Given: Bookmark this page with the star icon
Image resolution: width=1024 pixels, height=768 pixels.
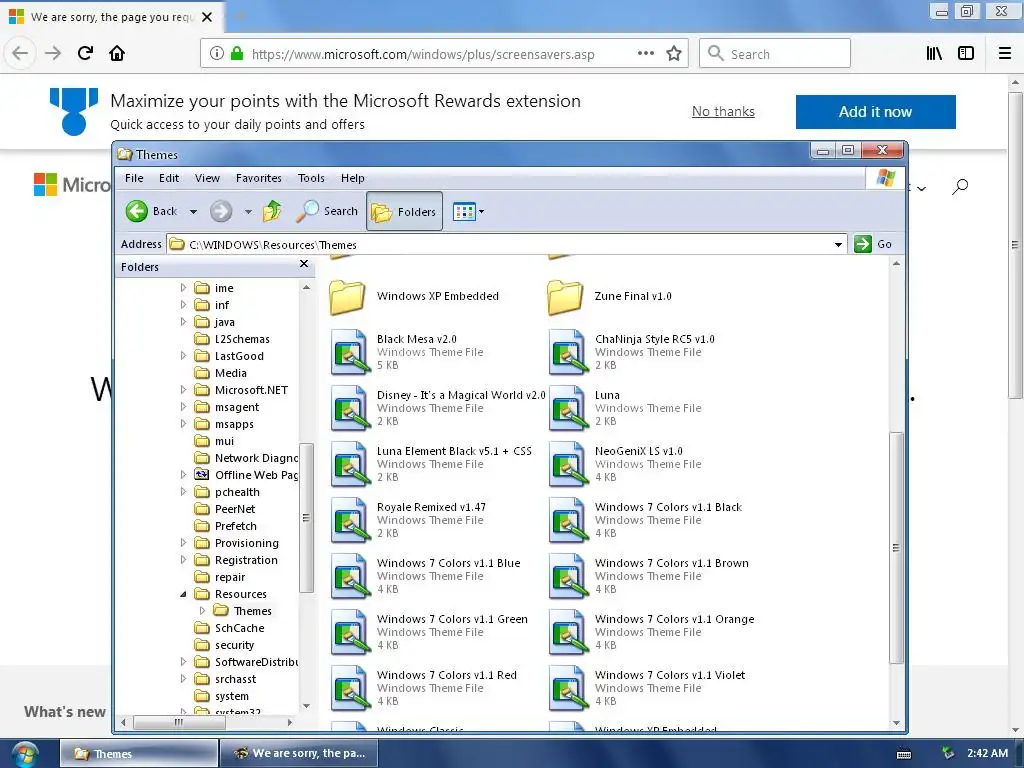Looking at the screenshot, I should [674, 54].
